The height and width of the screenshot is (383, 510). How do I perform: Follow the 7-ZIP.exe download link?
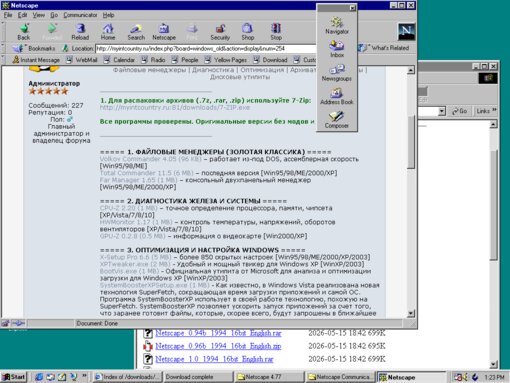(x=175, y=108)
